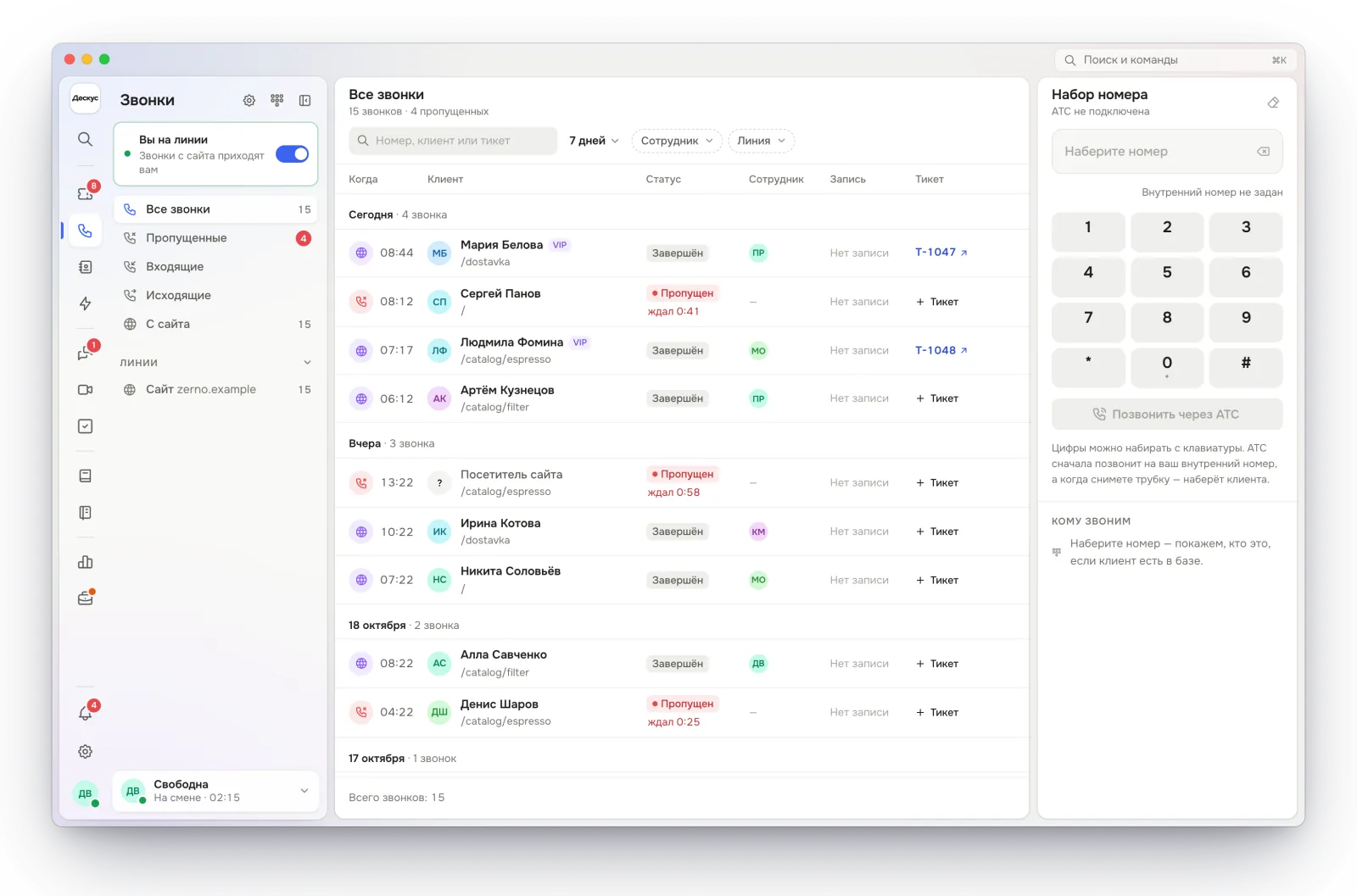Open chats icon with badge 1
Image resolution: width=1357 pixels, height=896 pixels.
click(x=85, y=353)
